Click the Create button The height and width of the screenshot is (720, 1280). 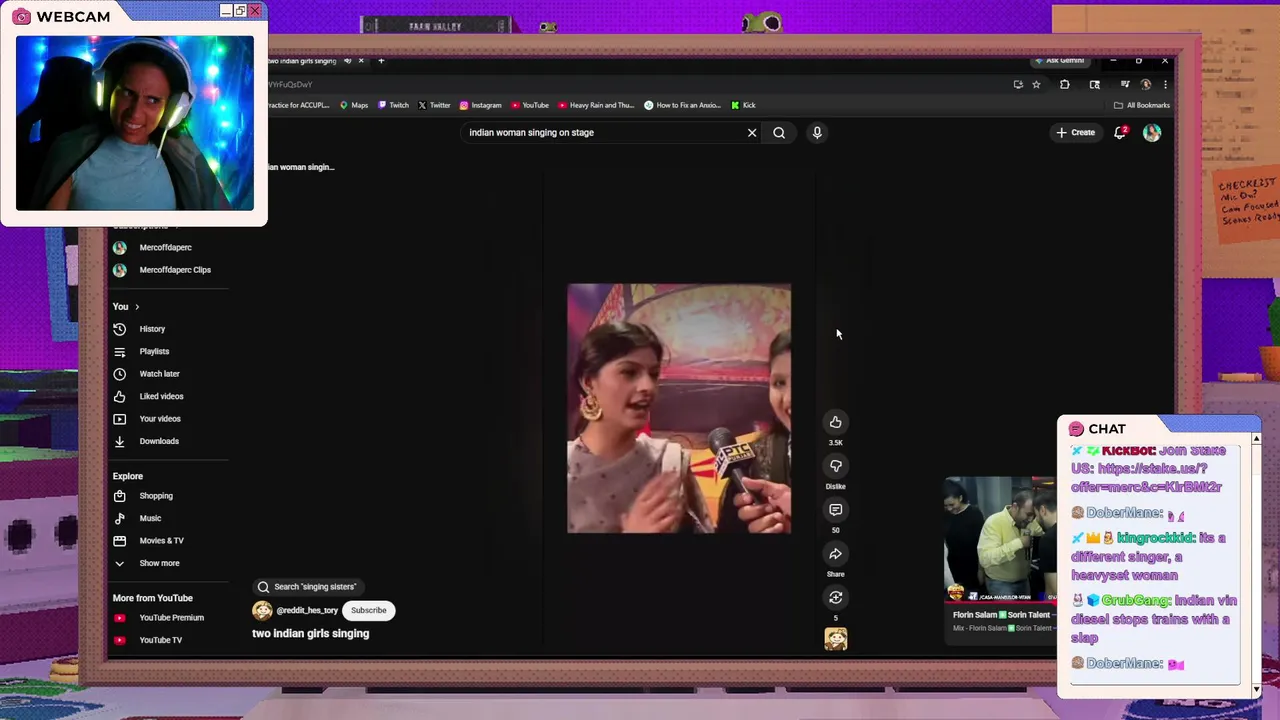click(x=1075, y=132)
